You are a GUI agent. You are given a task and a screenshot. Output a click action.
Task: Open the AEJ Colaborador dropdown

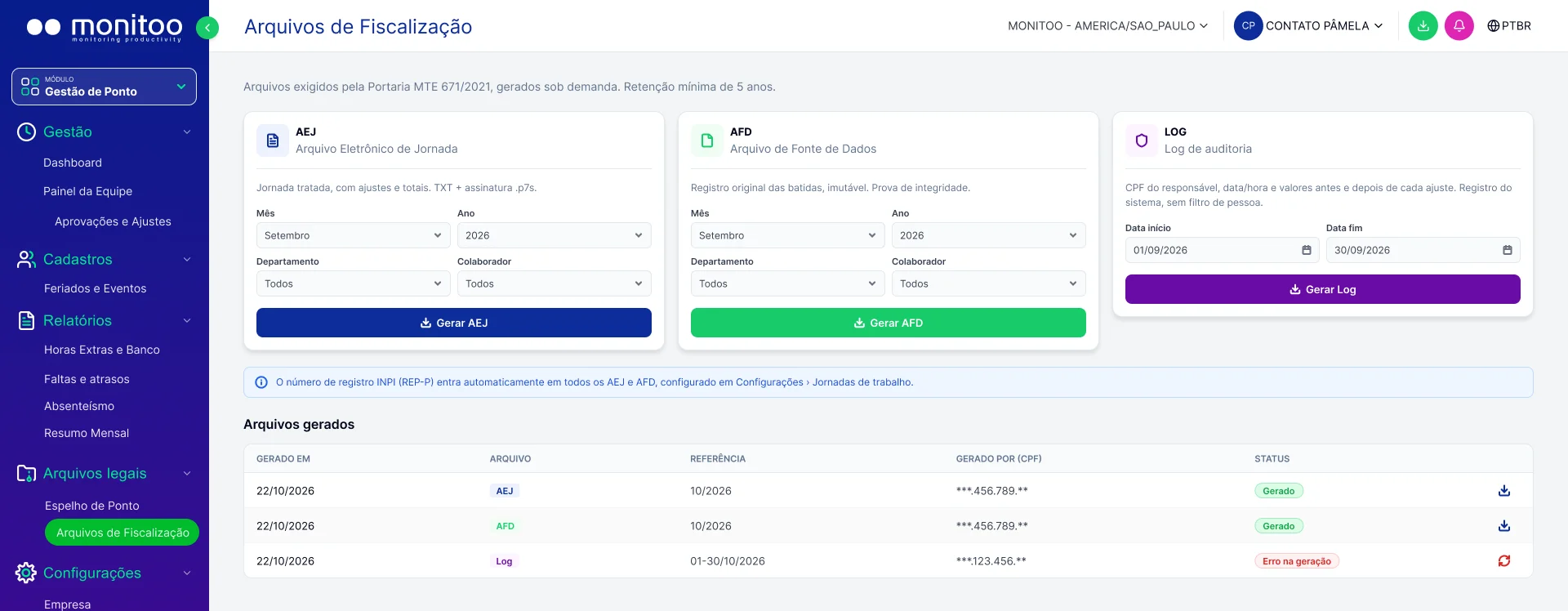(x=554, y=283)
